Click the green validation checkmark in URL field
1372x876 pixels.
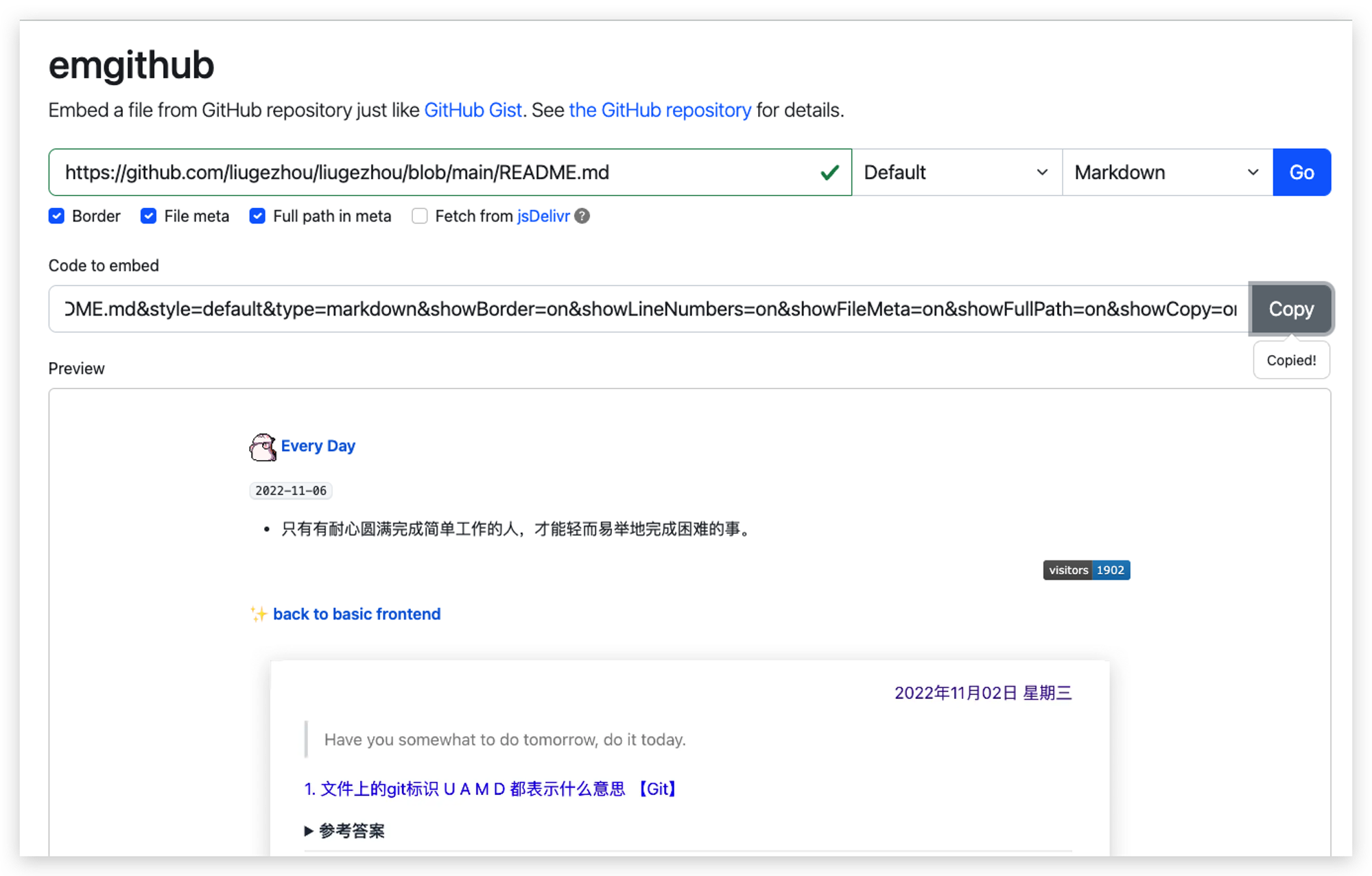[x=829, y=172]
